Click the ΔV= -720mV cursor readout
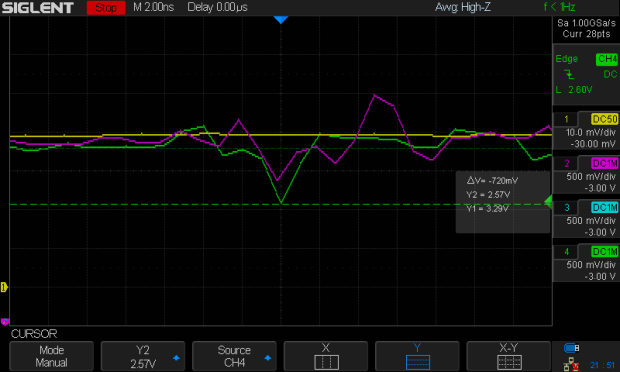Screen dimensions: 620x372 pos(492,181)
